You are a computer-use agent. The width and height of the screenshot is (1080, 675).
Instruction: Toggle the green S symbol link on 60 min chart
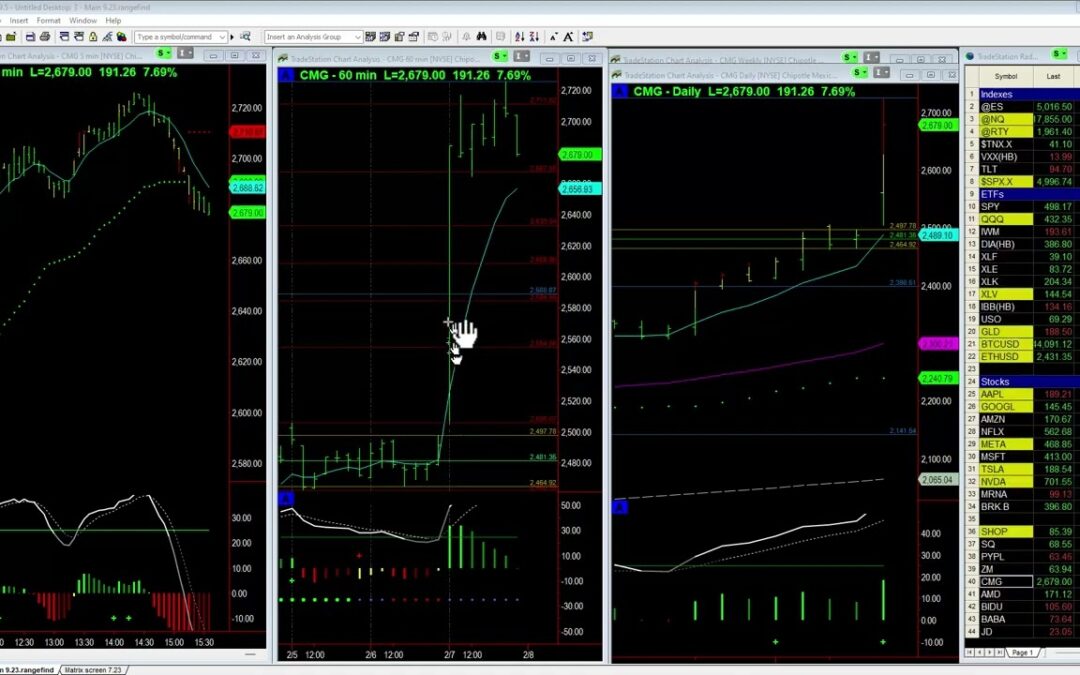tap(497, 57)
